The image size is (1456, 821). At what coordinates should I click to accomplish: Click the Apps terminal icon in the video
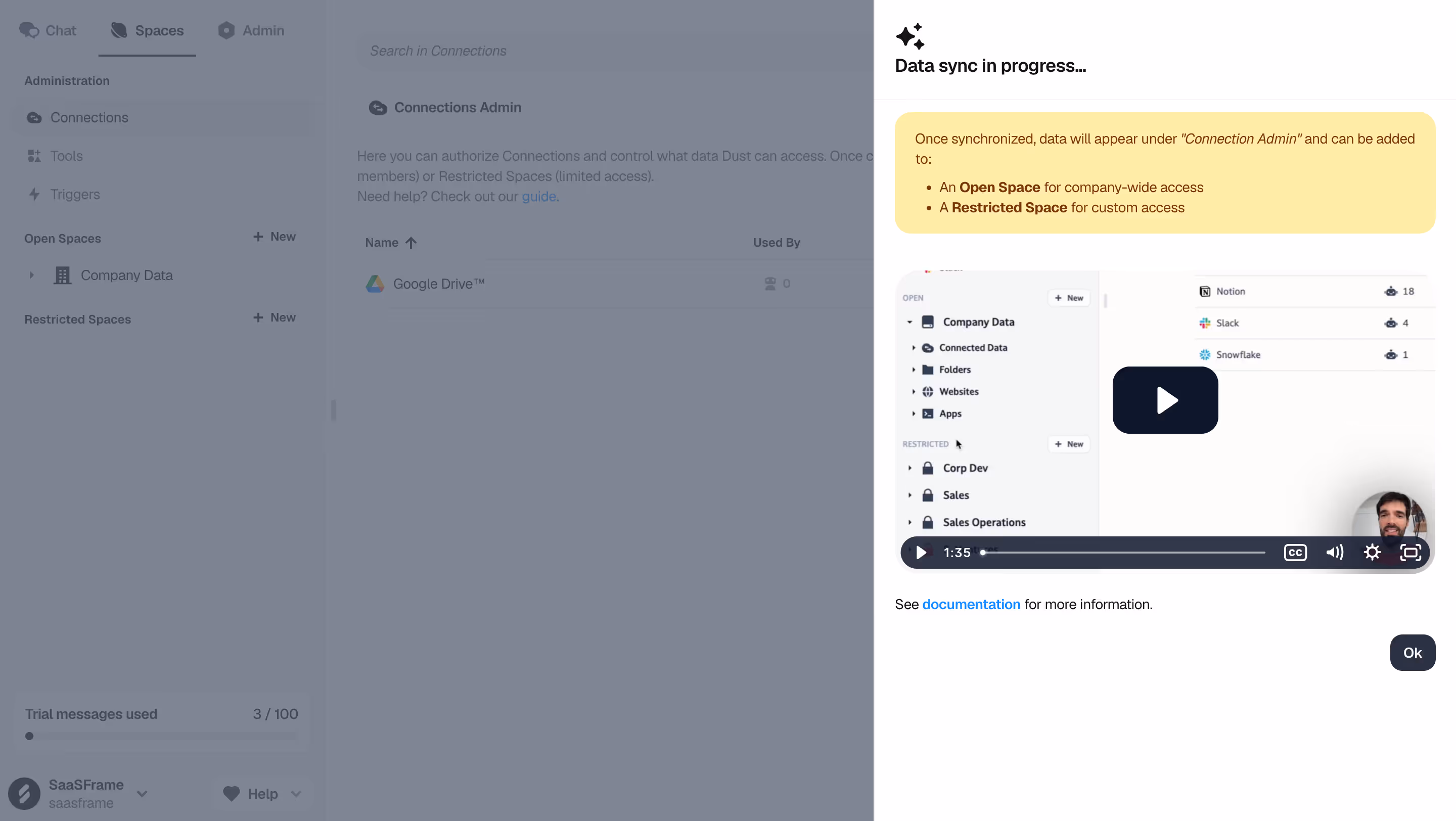pos(928,414)
